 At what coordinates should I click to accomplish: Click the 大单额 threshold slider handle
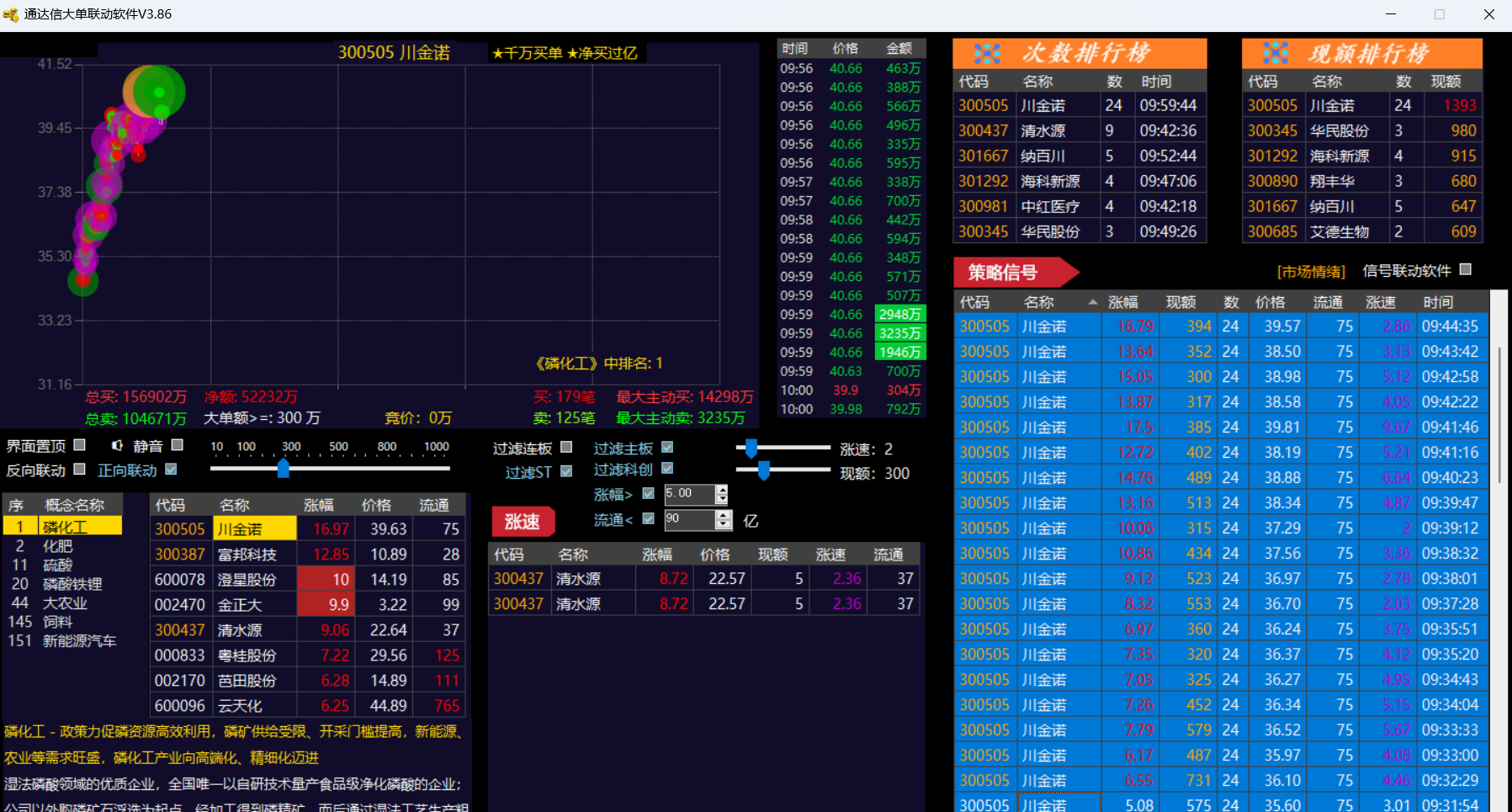point(284,468)
